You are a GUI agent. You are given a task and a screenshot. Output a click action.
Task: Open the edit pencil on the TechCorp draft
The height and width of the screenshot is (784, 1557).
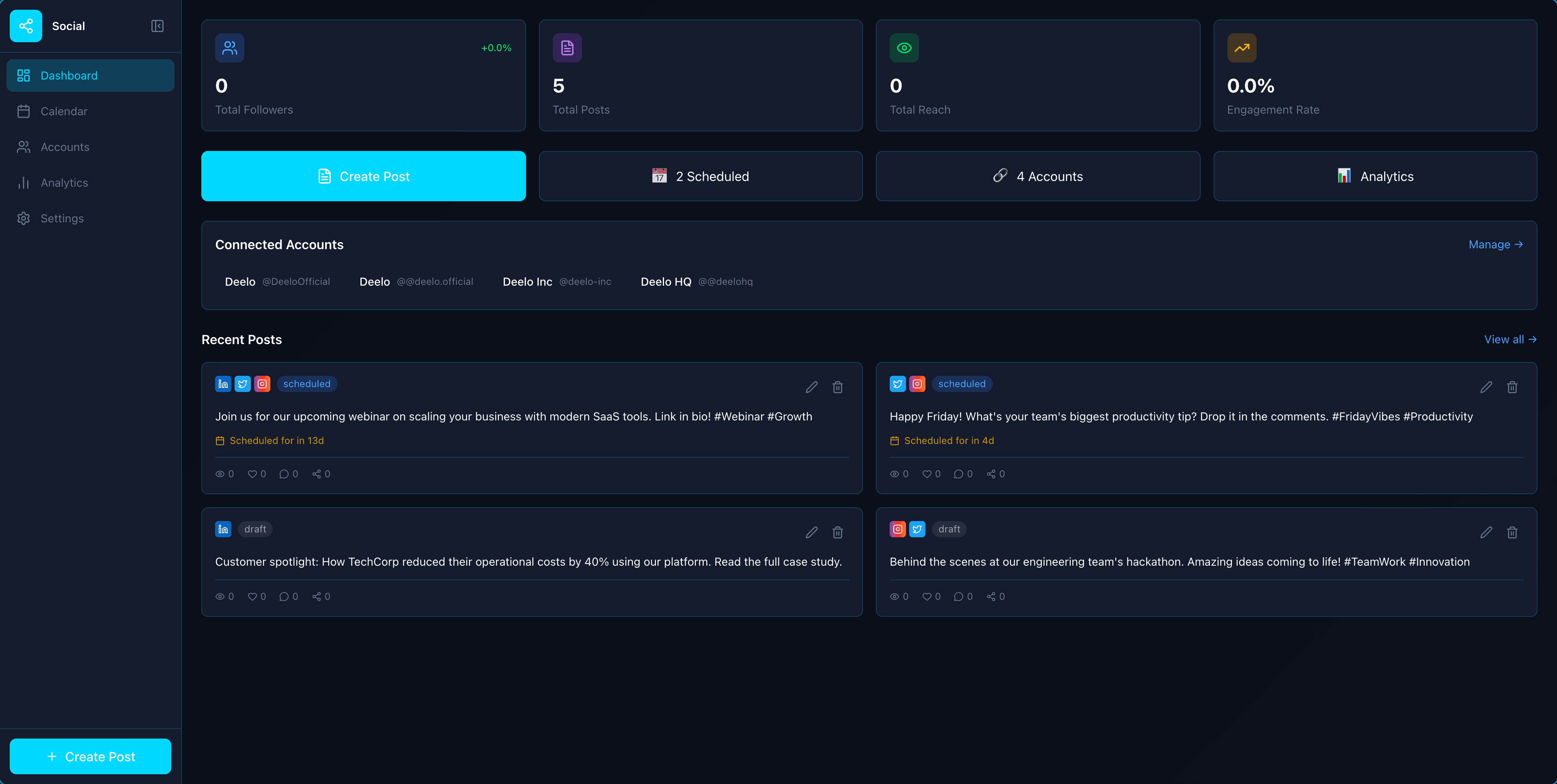(x=812, y=532)
